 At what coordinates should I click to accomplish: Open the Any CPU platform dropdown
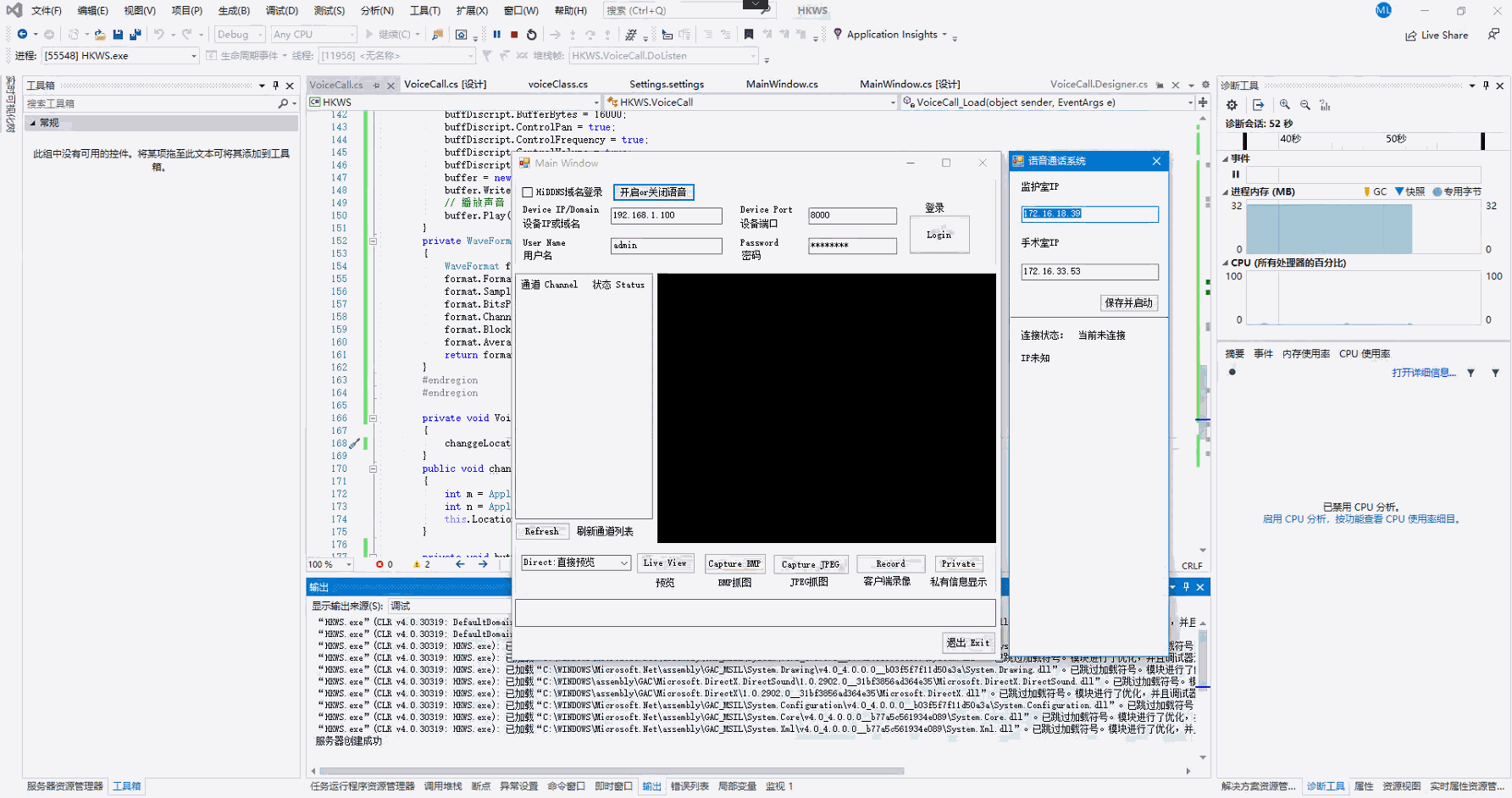point(313,35)
